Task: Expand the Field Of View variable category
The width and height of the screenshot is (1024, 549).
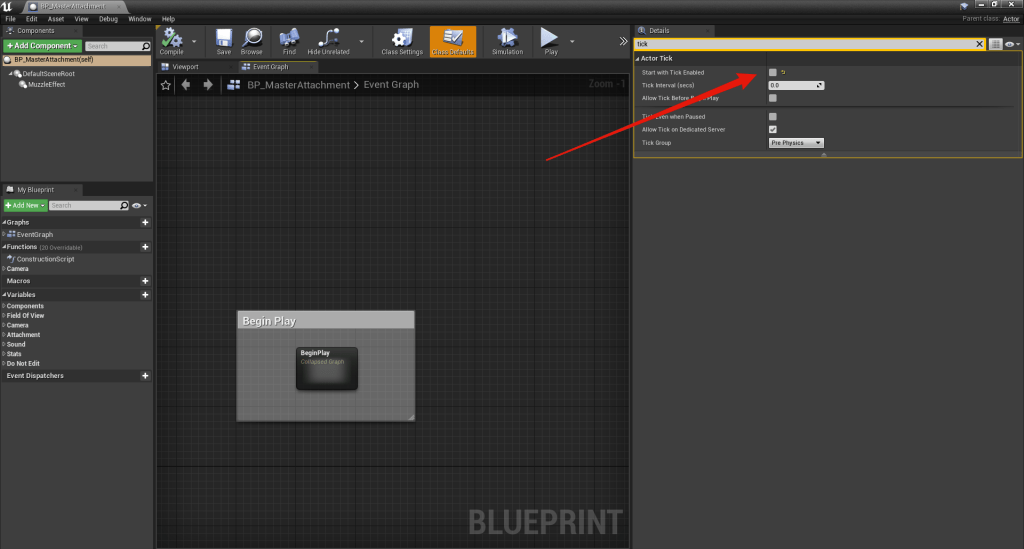Action: tap(25, 315)
